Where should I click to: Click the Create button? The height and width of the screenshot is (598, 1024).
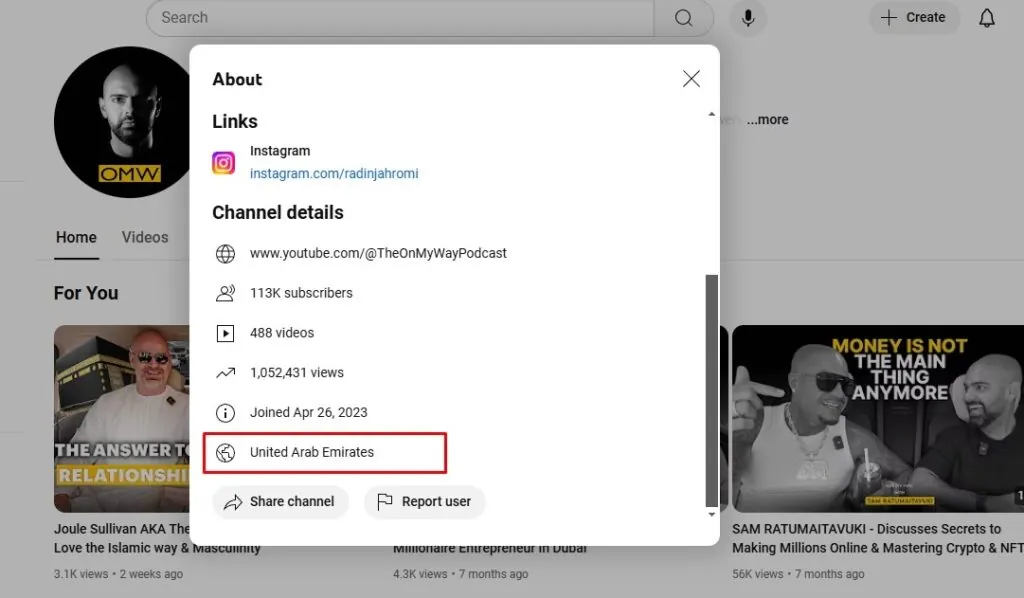click(914, 18)
